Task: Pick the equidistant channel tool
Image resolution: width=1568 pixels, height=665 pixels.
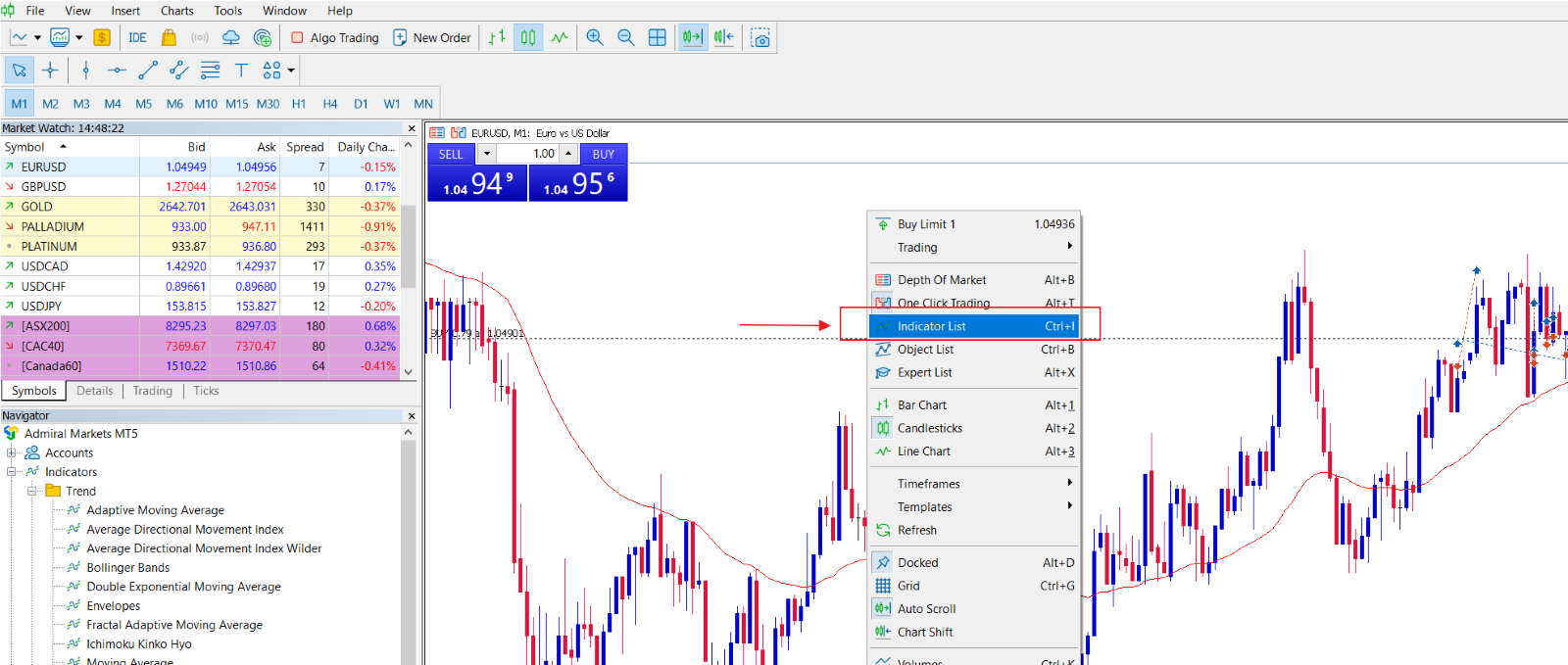Action: (x=179, y=70)
